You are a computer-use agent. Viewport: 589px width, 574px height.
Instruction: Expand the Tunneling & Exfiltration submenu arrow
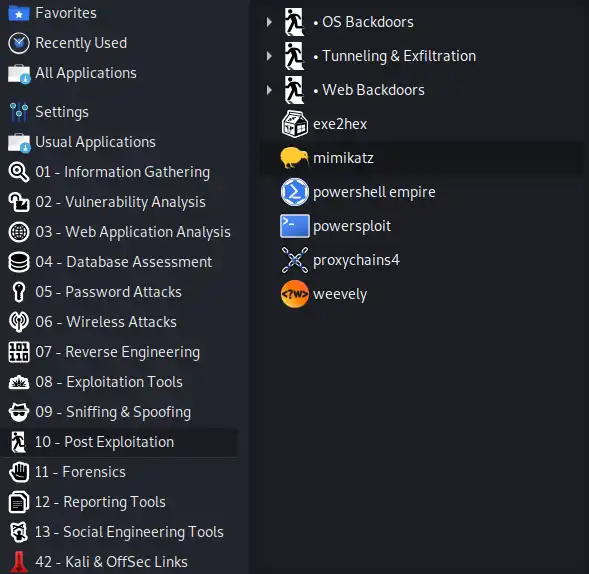click(x=269, y=56)
